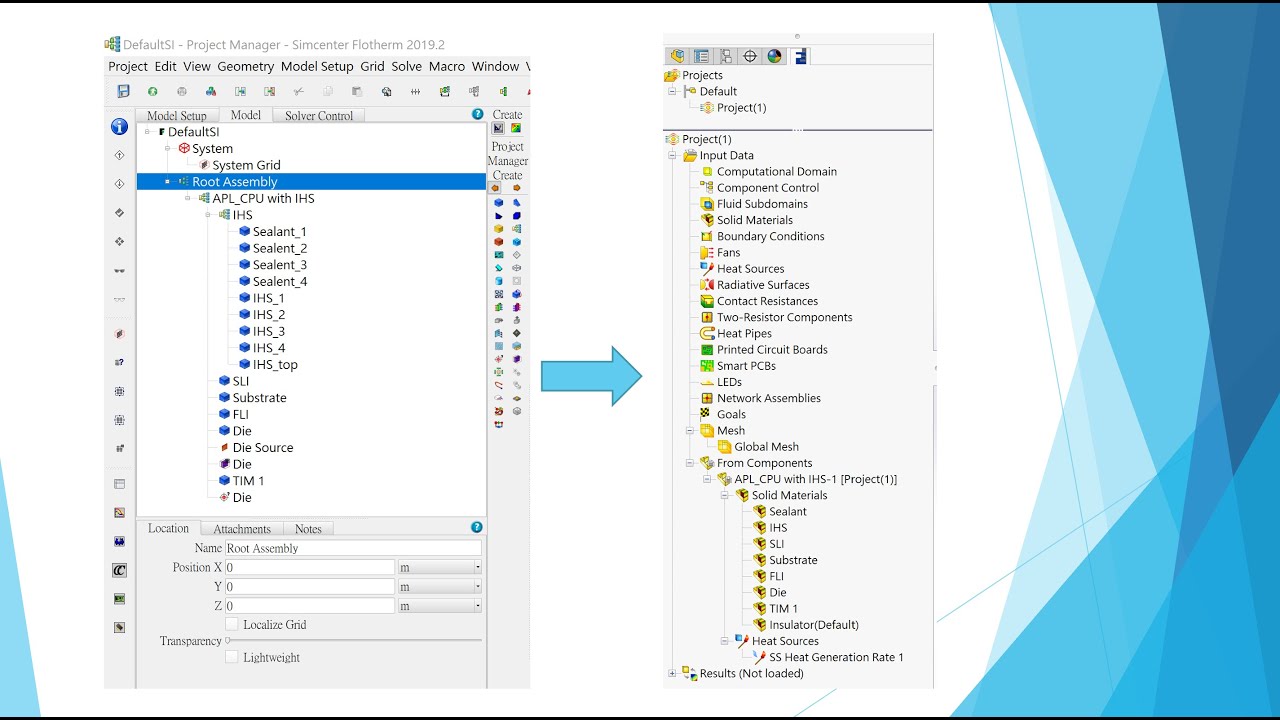The image size is (1280, 720).
Task: Collapse the IHS assembly node
Action: coord(209,215)
